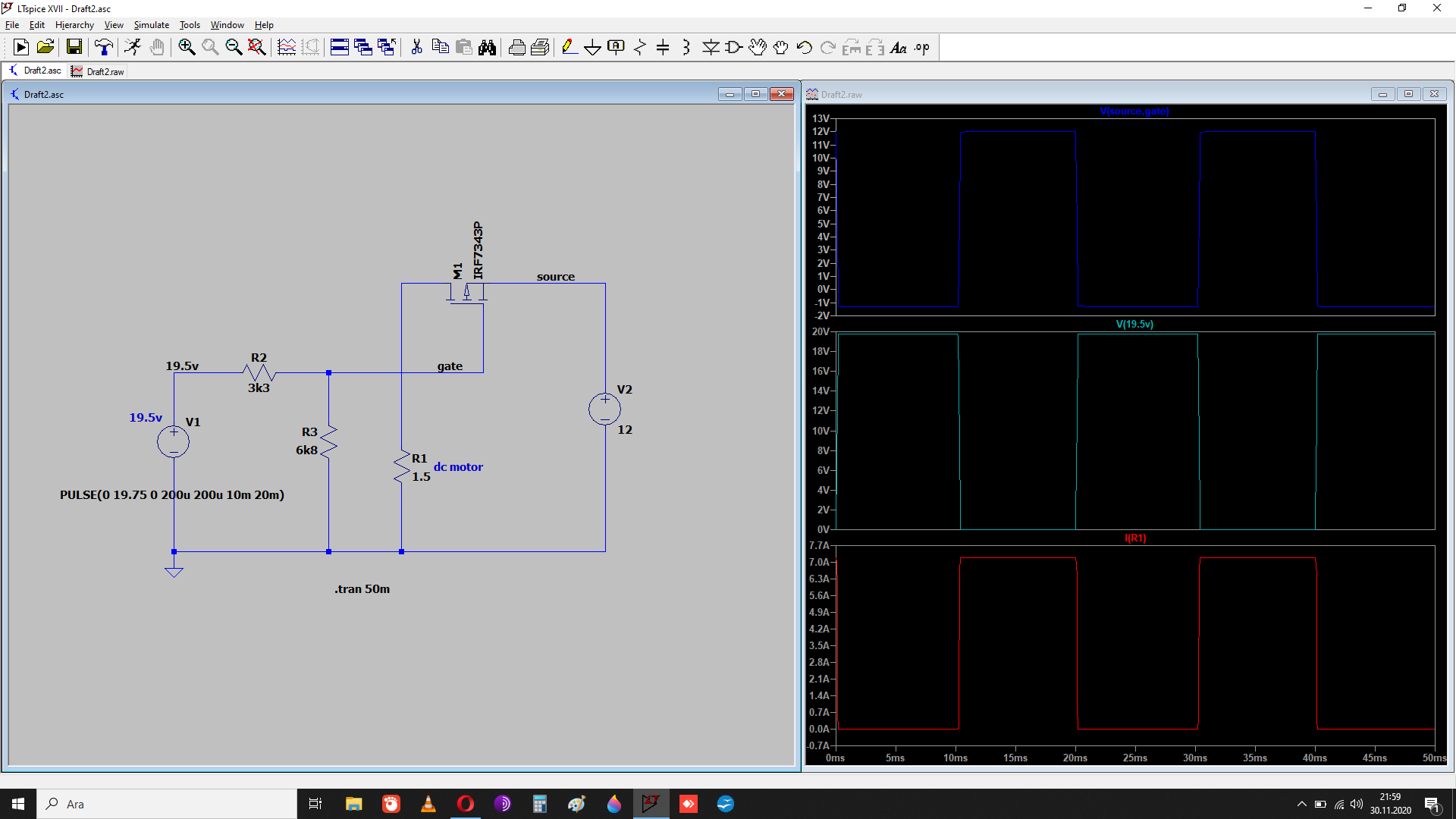Screen dimensions: 1456x819
Task: Click the I(R1) trace label
Action: tap(1135, 538)
